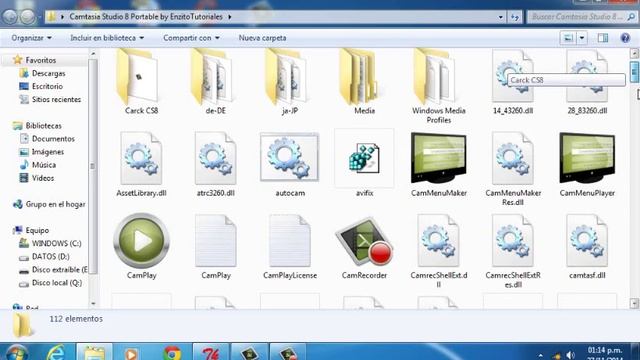Click the Nueva carpeta button
Screen dimensions: 640x360
(x=262, y=38)
